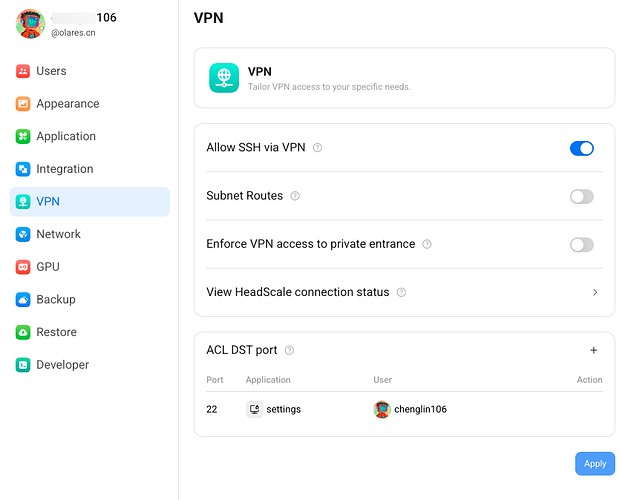
Task: Click the VPN sidebar icon
Action: 23,202
